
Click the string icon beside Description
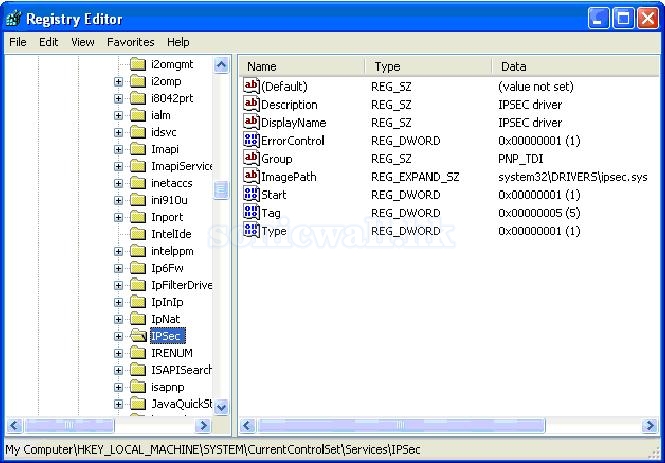251,104
